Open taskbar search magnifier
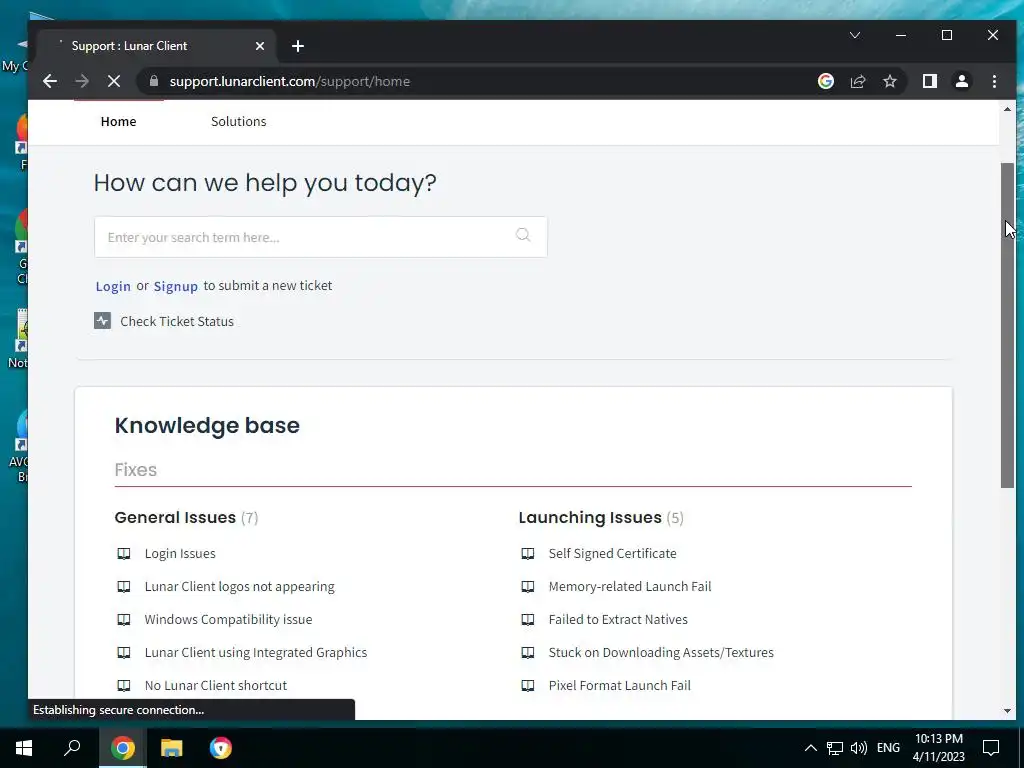The width and height of the screenshot is (1024, 768). click(72, 748)
